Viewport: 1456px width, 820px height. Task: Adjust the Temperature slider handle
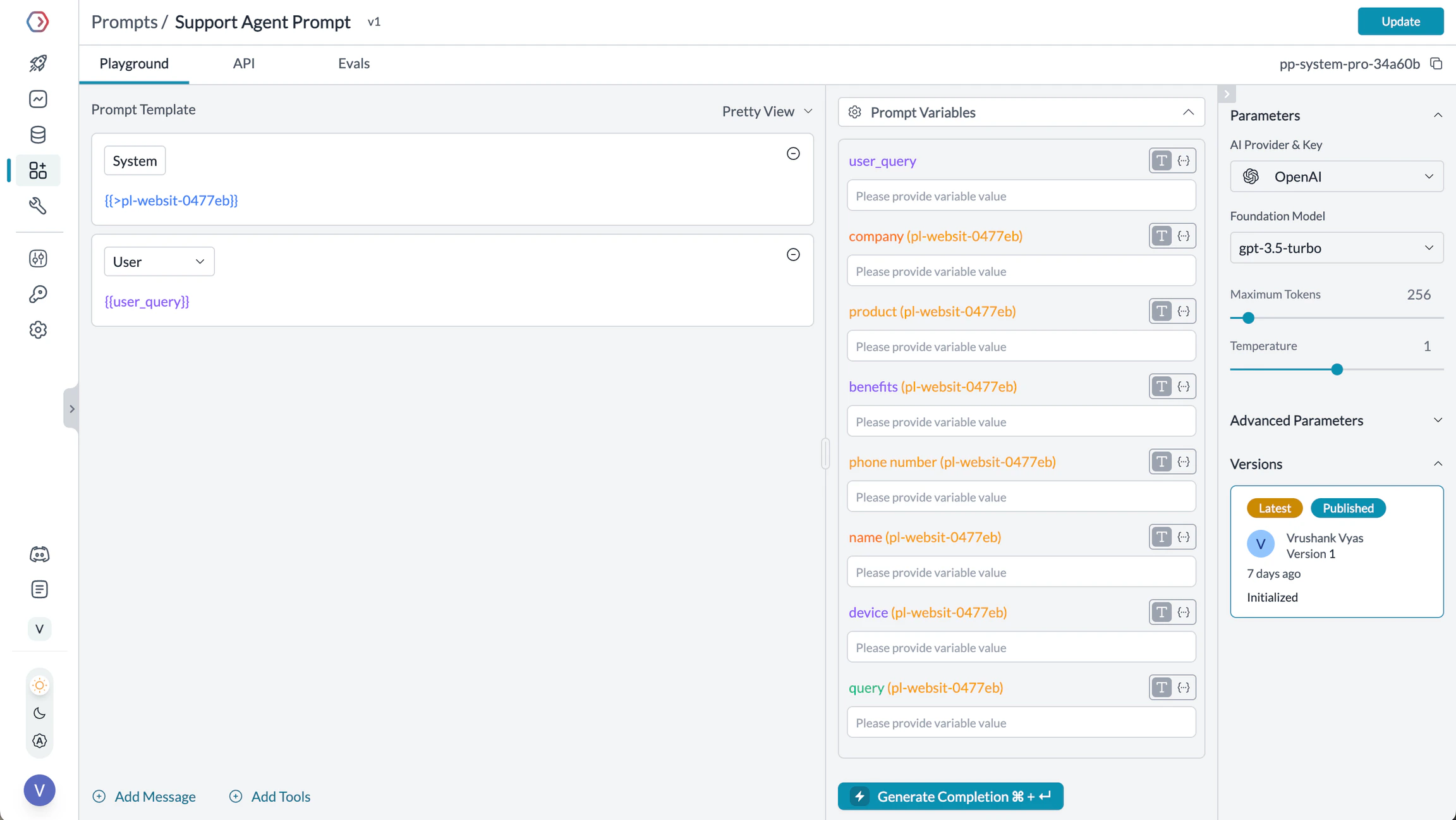point(1337,369)
